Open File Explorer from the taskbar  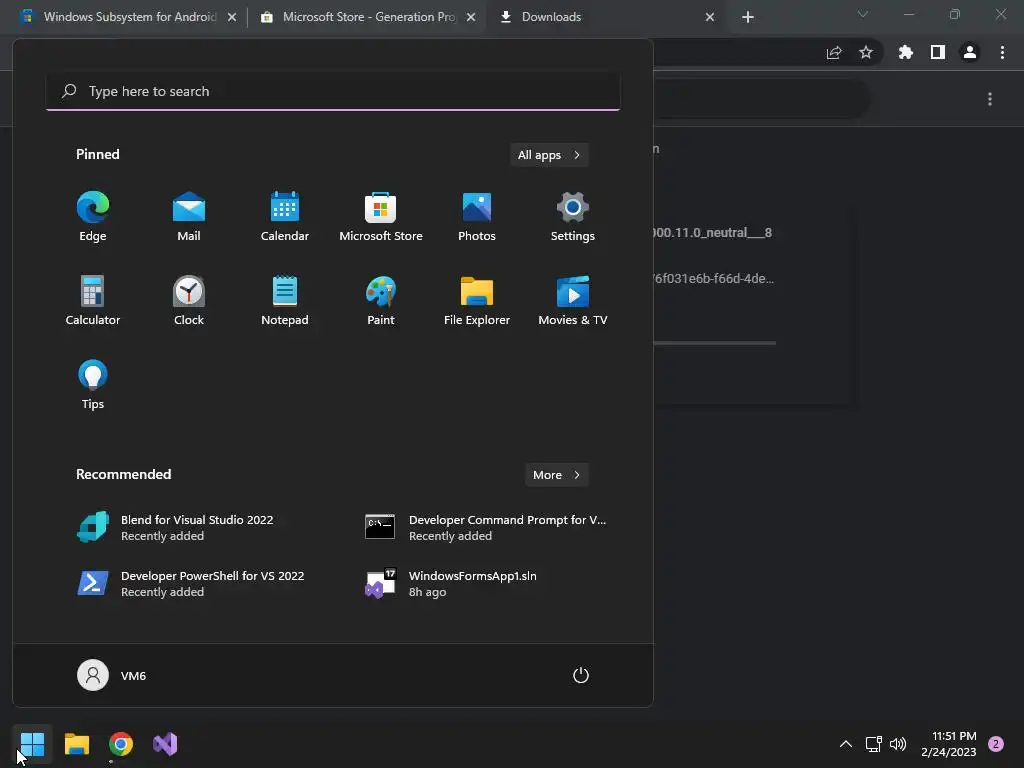click(77, 744)
